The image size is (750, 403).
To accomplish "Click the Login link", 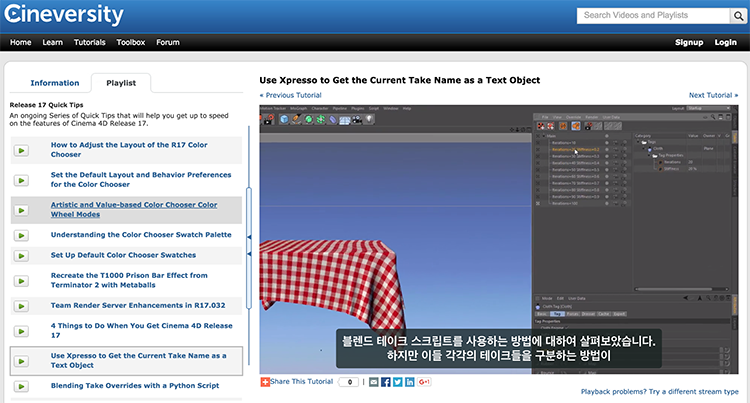I will (x=726, y=43).
